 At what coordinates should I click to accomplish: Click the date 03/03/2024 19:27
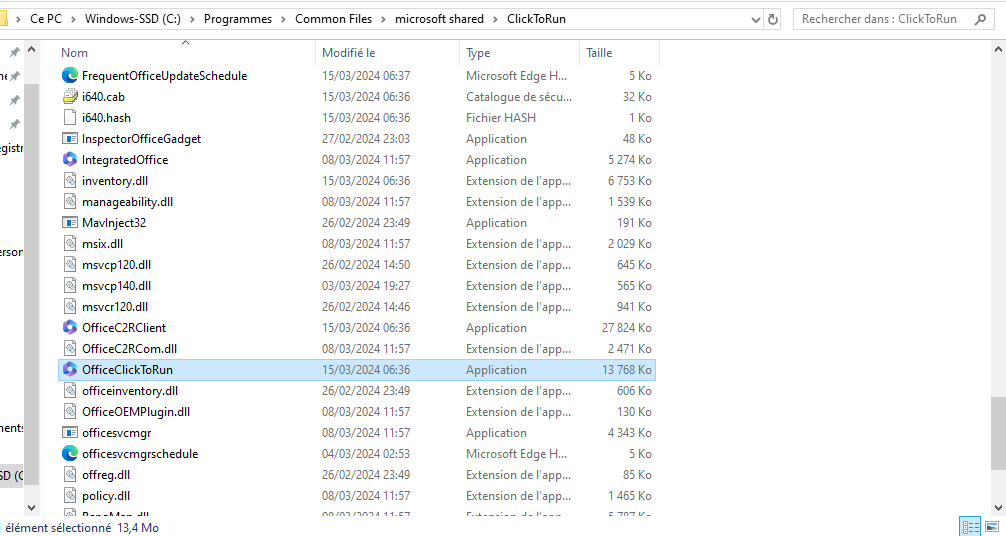tap(366, 286)
